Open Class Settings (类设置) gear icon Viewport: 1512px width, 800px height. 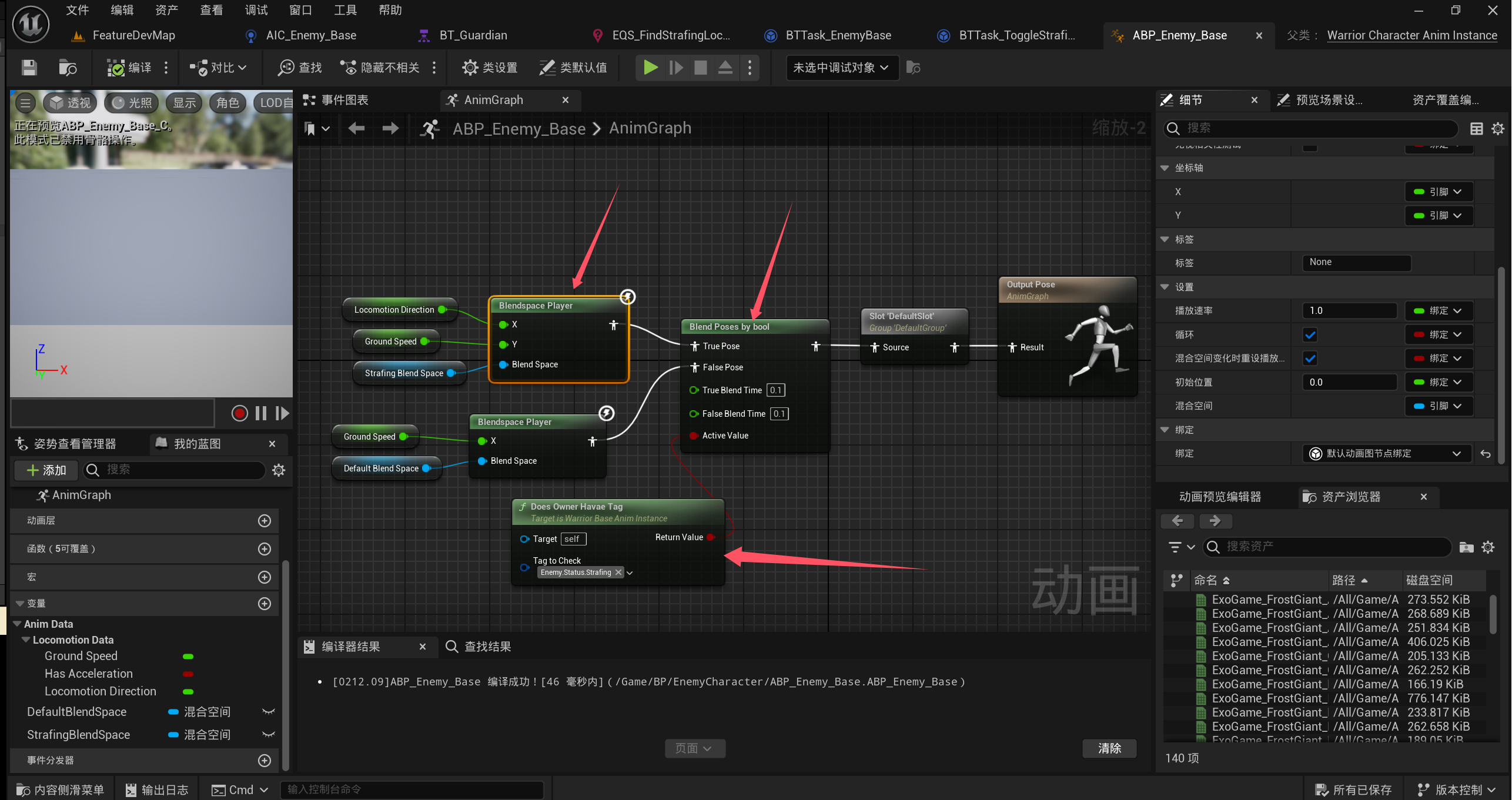[470, 68]
